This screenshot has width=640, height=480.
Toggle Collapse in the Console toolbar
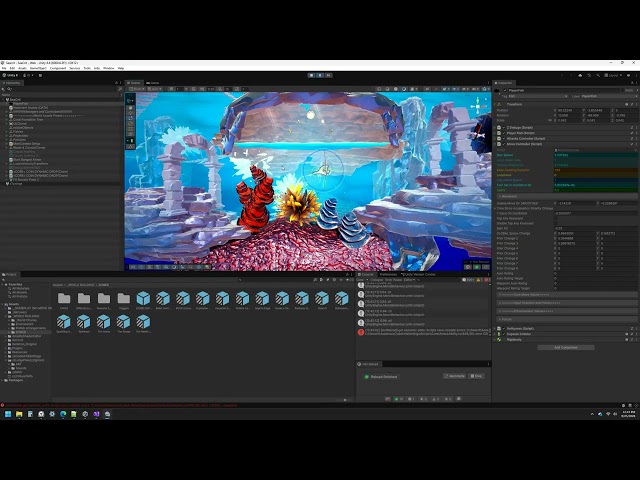coord(376,280)
